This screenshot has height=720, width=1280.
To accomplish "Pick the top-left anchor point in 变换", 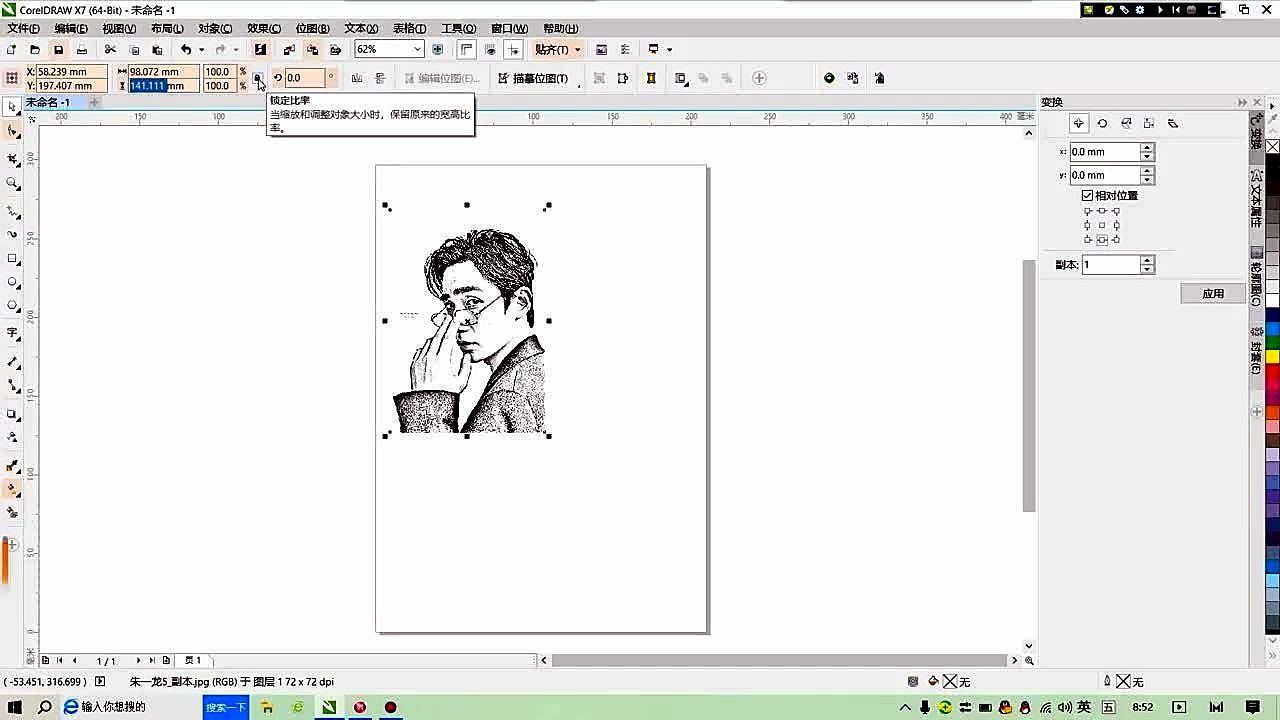I will (1088, 211).
